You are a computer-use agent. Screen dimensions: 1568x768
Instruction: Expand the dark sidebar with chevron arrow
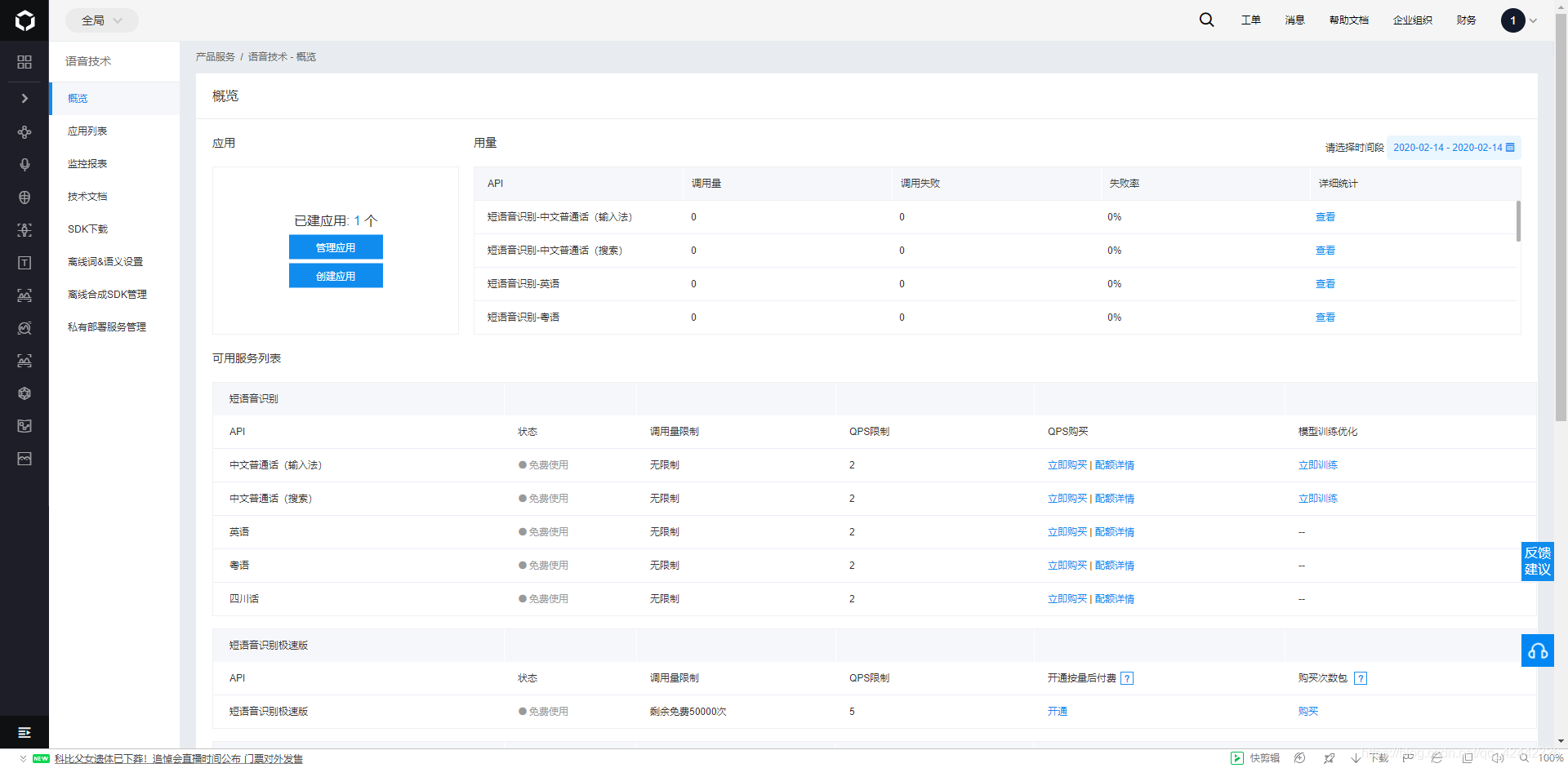(x=24, y=98)
